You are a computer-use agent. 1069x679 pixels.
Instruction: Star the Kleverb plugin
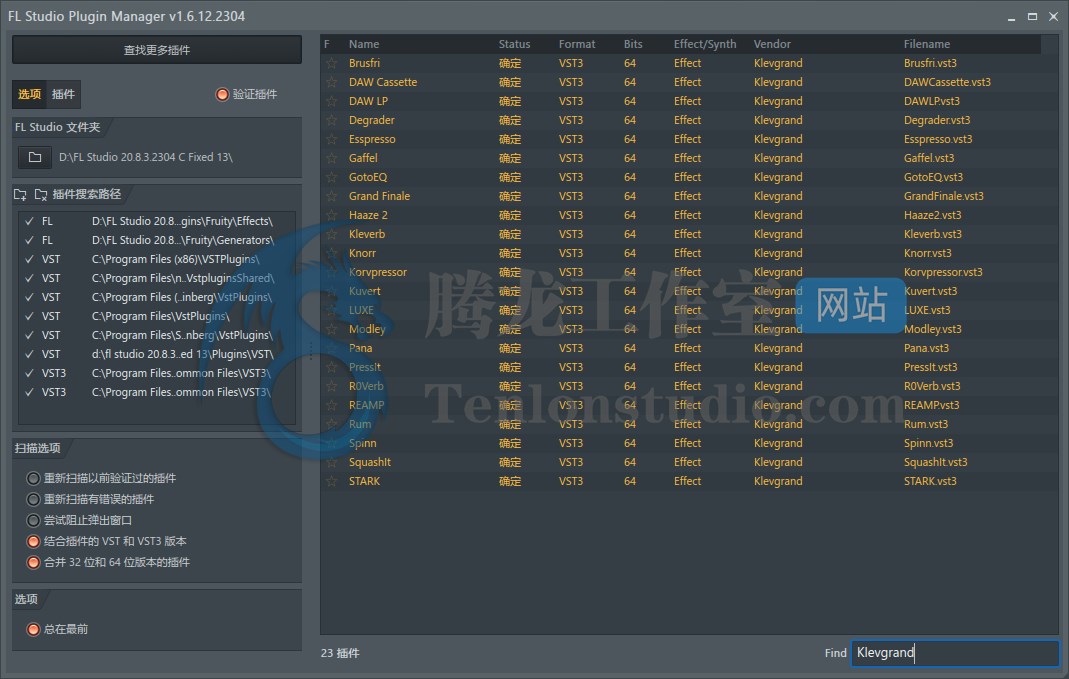pyautogui.click(x=331, y=235)
